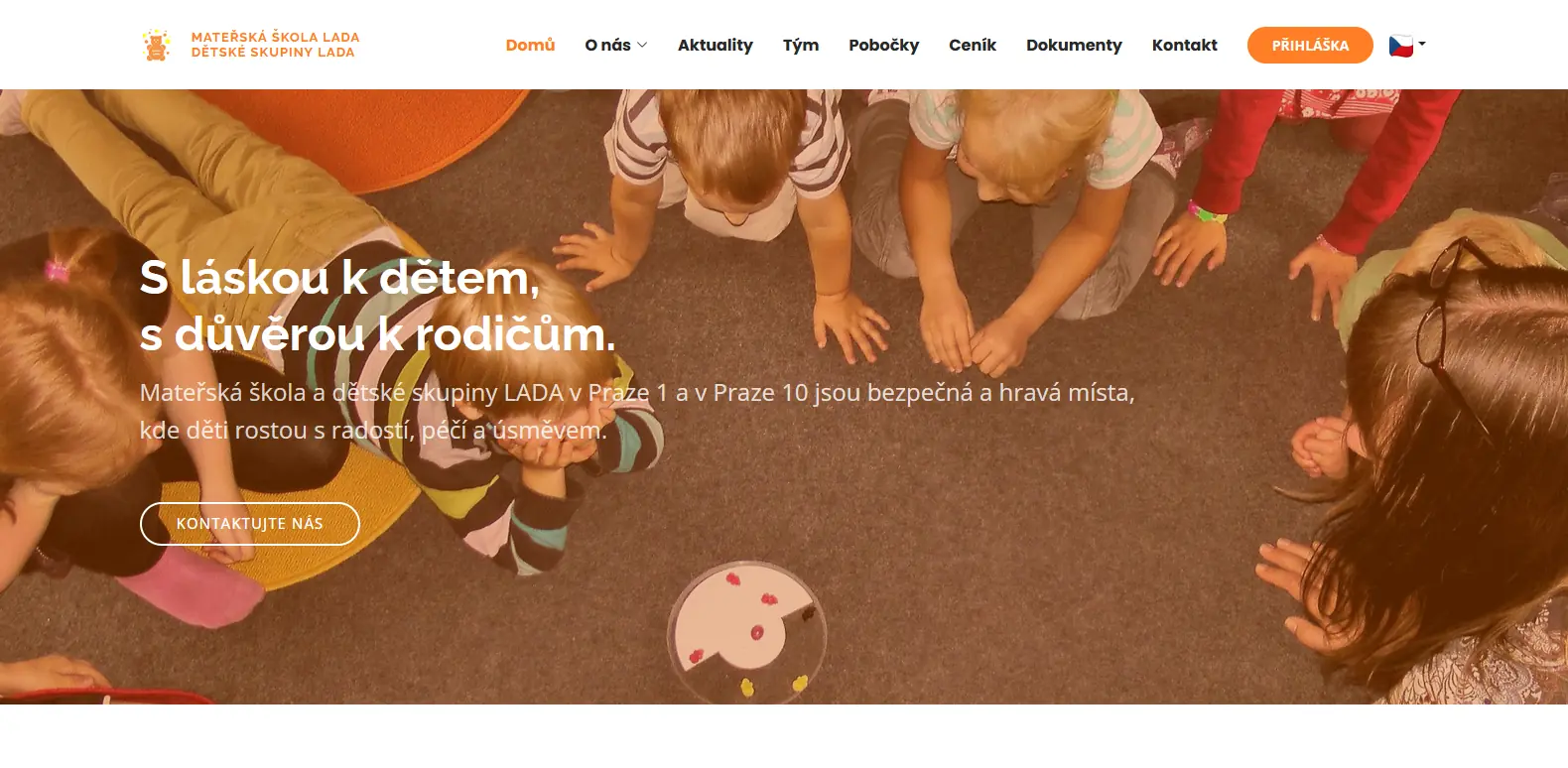This screenshot has height=768, width=1568.
Task: Open the language dropdown caret beside the flag
Action: tap(1422, 44)
